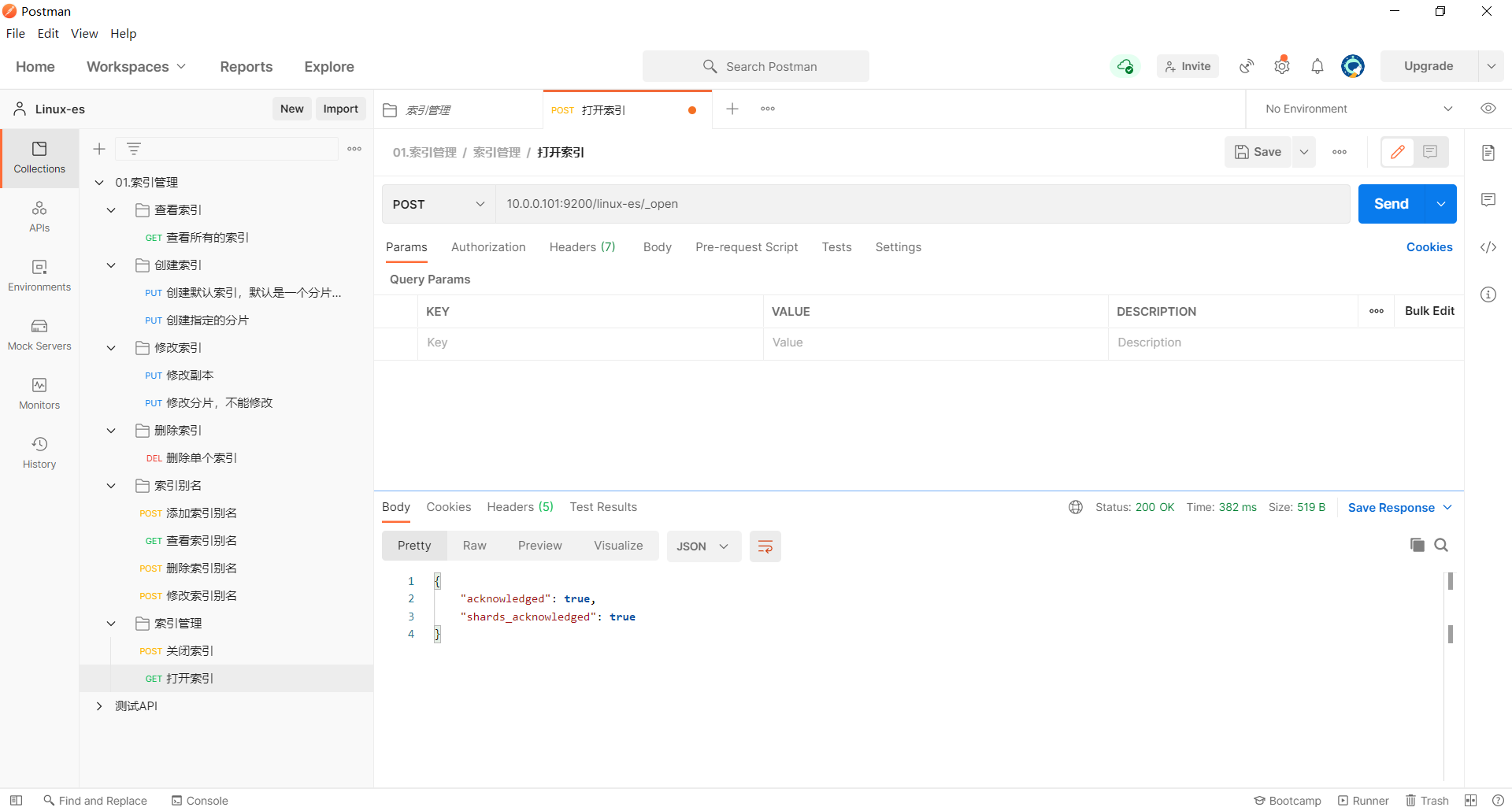Click the request URL field
1512x811 pixels.
pos(923,204)
